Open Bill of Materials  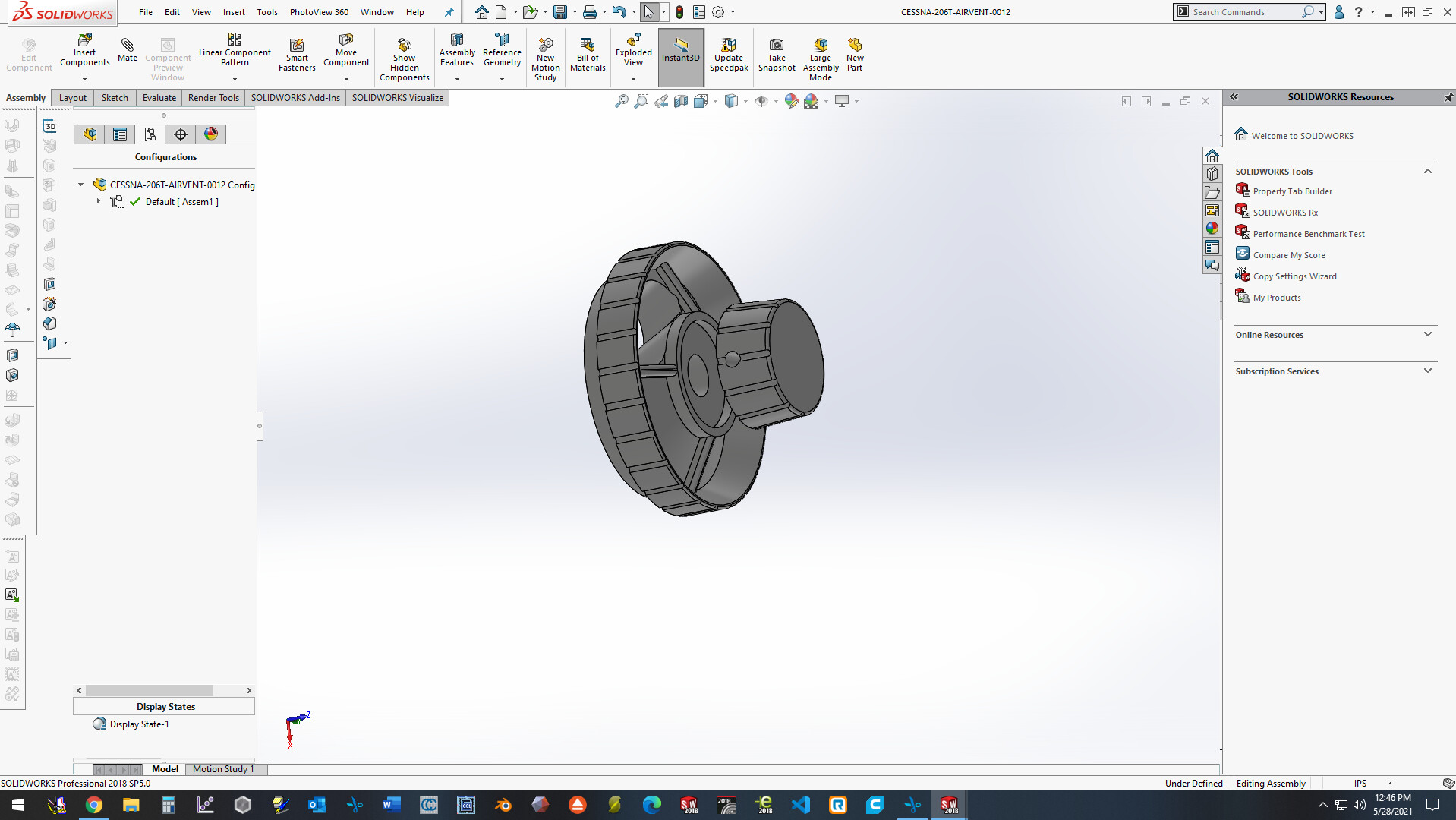click(x=588, y=55)
